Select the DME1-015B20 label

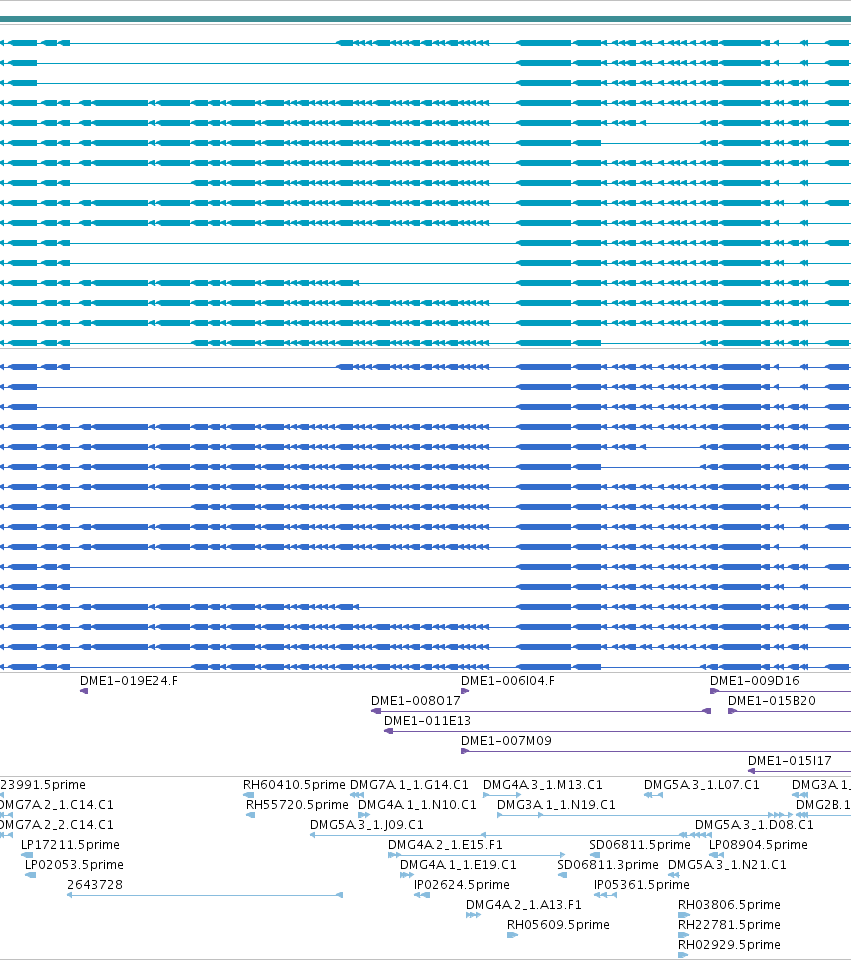(x=771, y=701)
